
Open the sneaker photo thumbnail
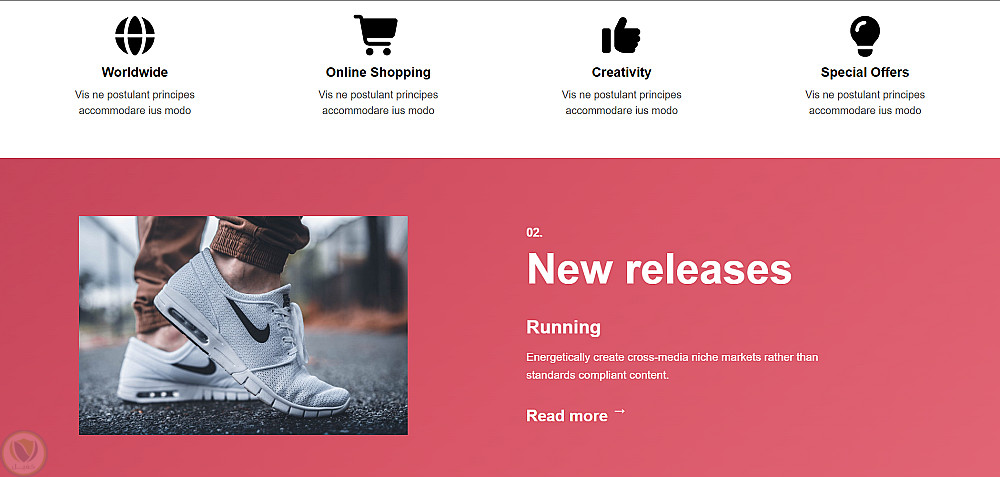[x=243, y=325]
